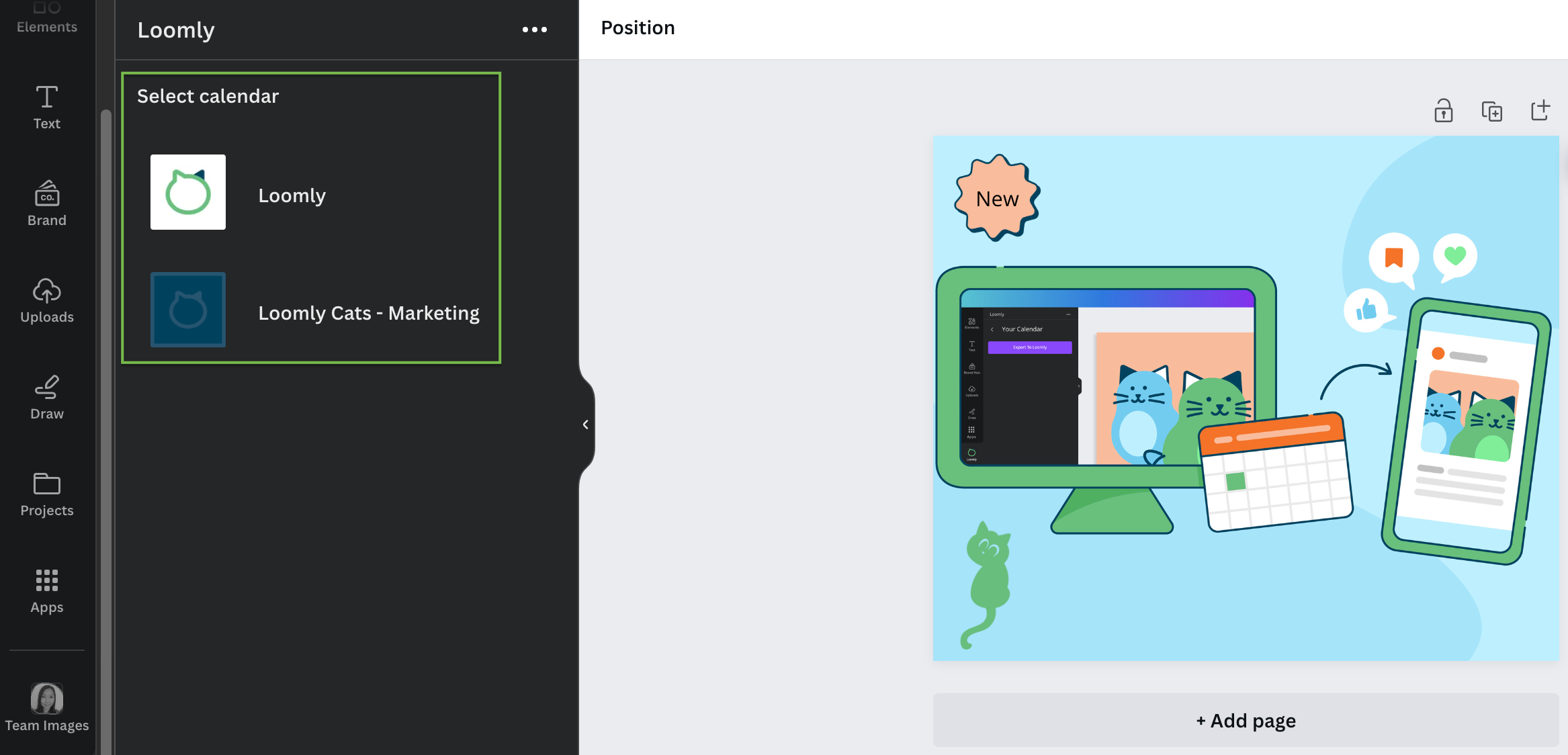Select the Draw tool
Image resolution: width=1568 pixels, height=755 pixels.
pos(46,396)
